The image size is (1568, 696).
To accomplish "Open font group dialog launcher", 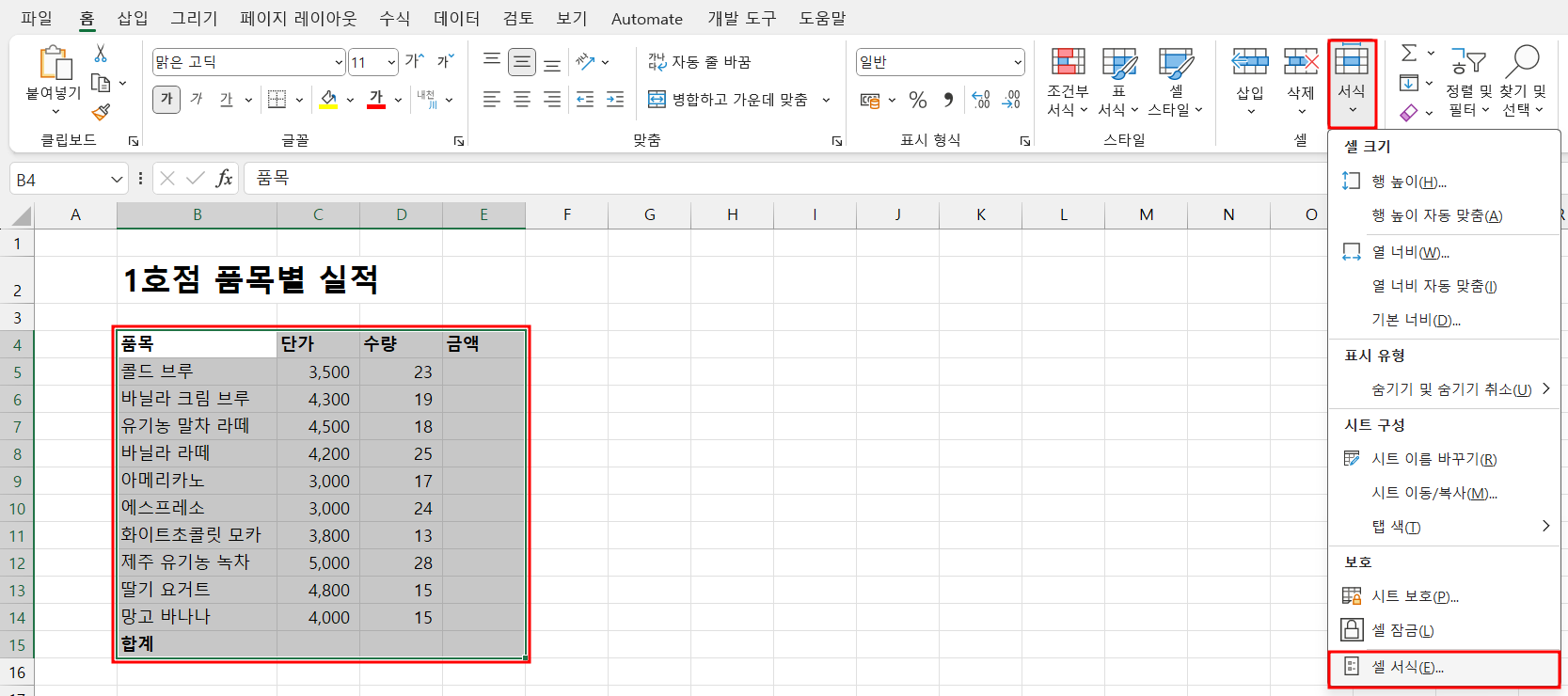I will [x=459, y=141].
